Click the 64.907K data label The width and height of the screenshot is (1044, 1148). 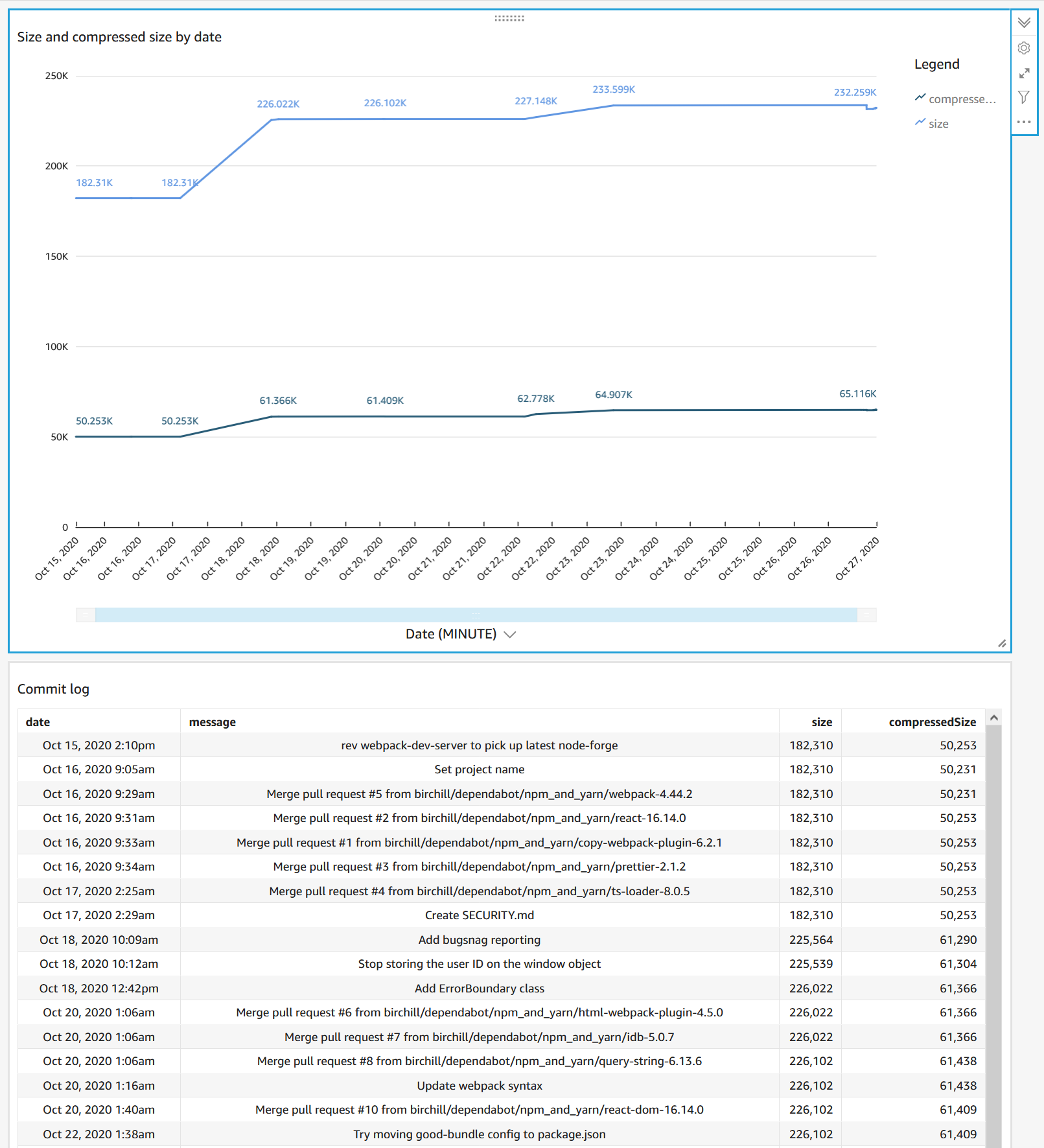(x=614, y=395)
